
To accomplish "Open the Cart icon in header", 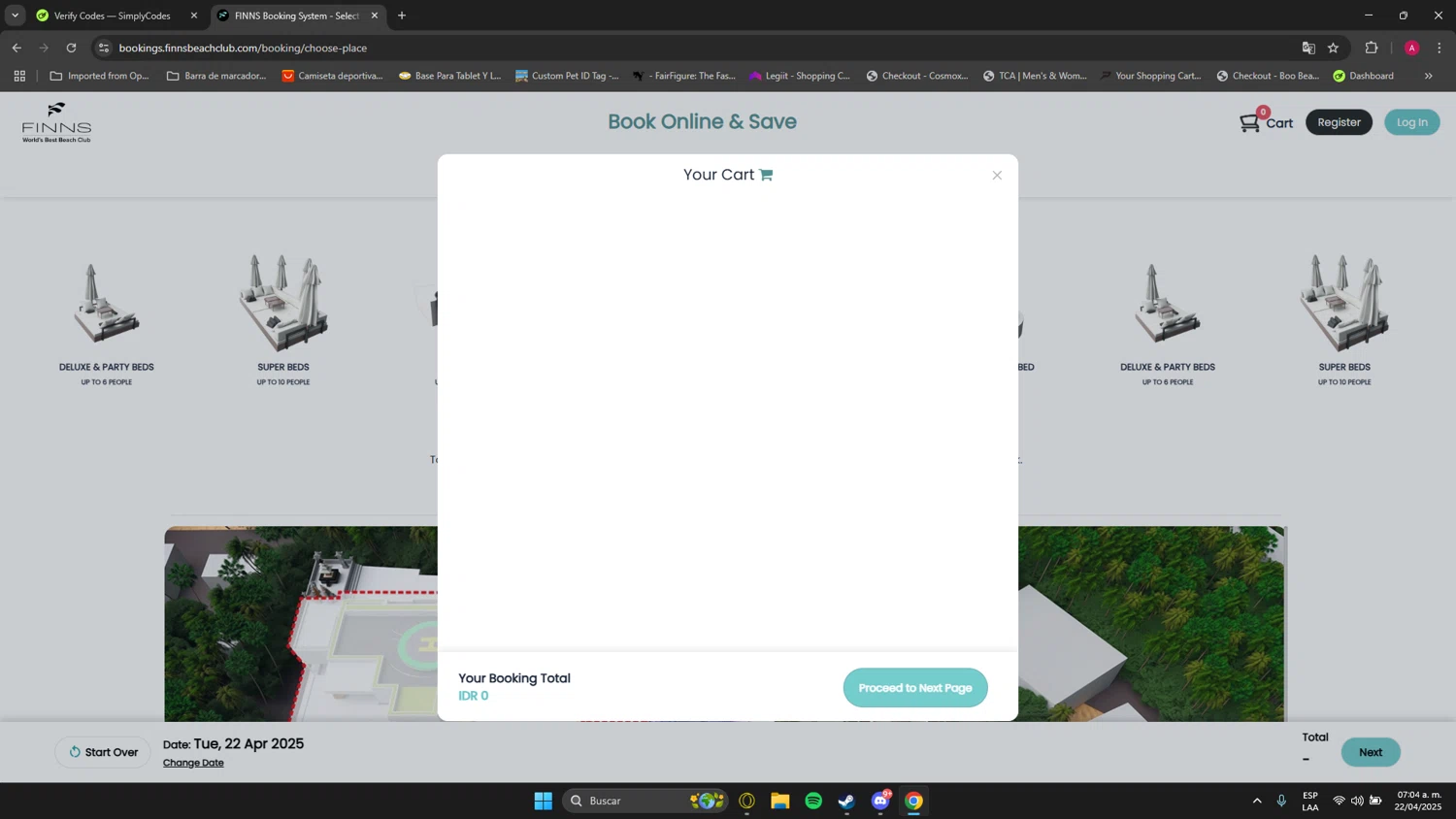I will 1266,121.
